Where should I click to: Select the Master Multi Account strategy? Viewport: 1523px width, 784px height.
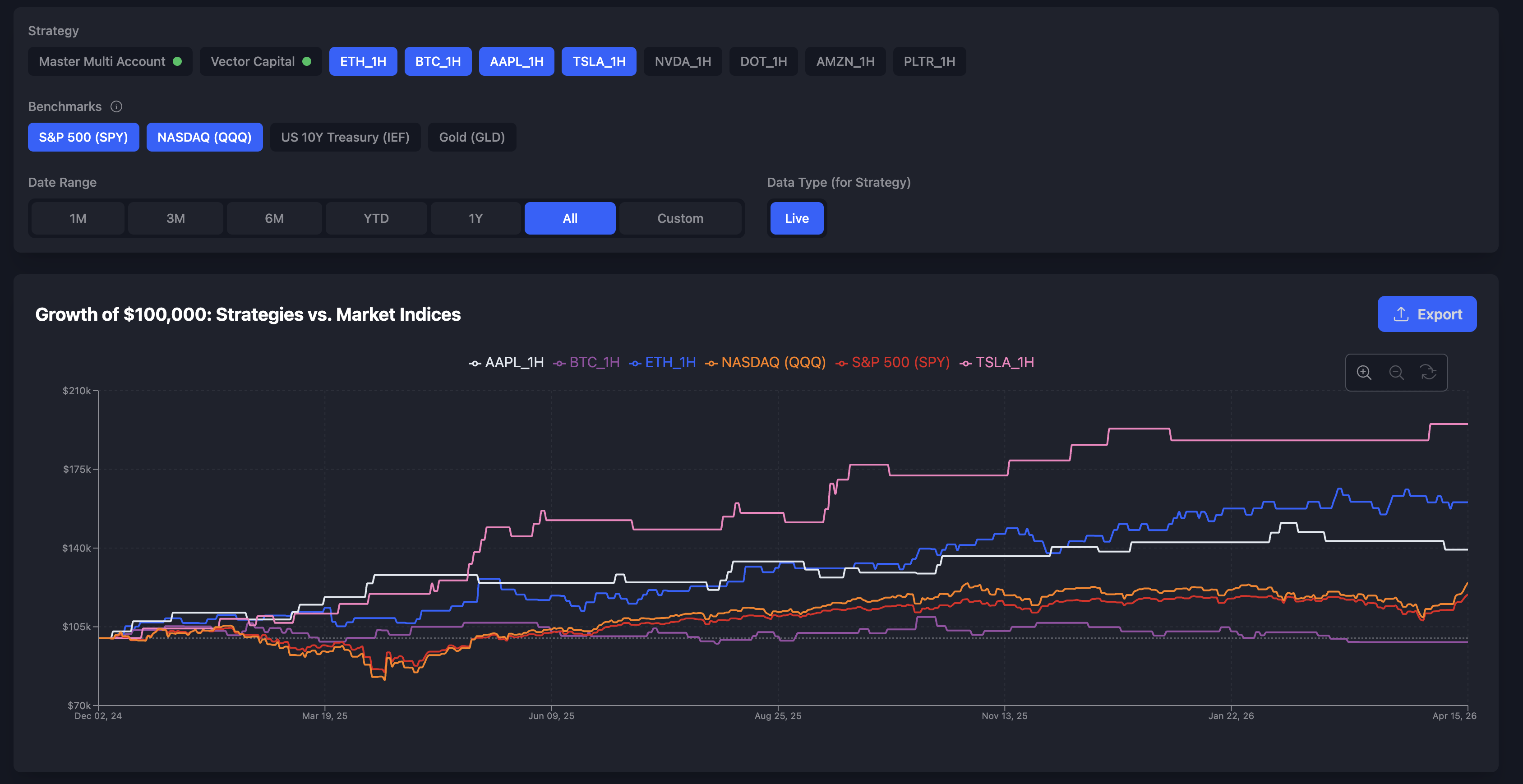pyautogui.click(x=110, y=61)
